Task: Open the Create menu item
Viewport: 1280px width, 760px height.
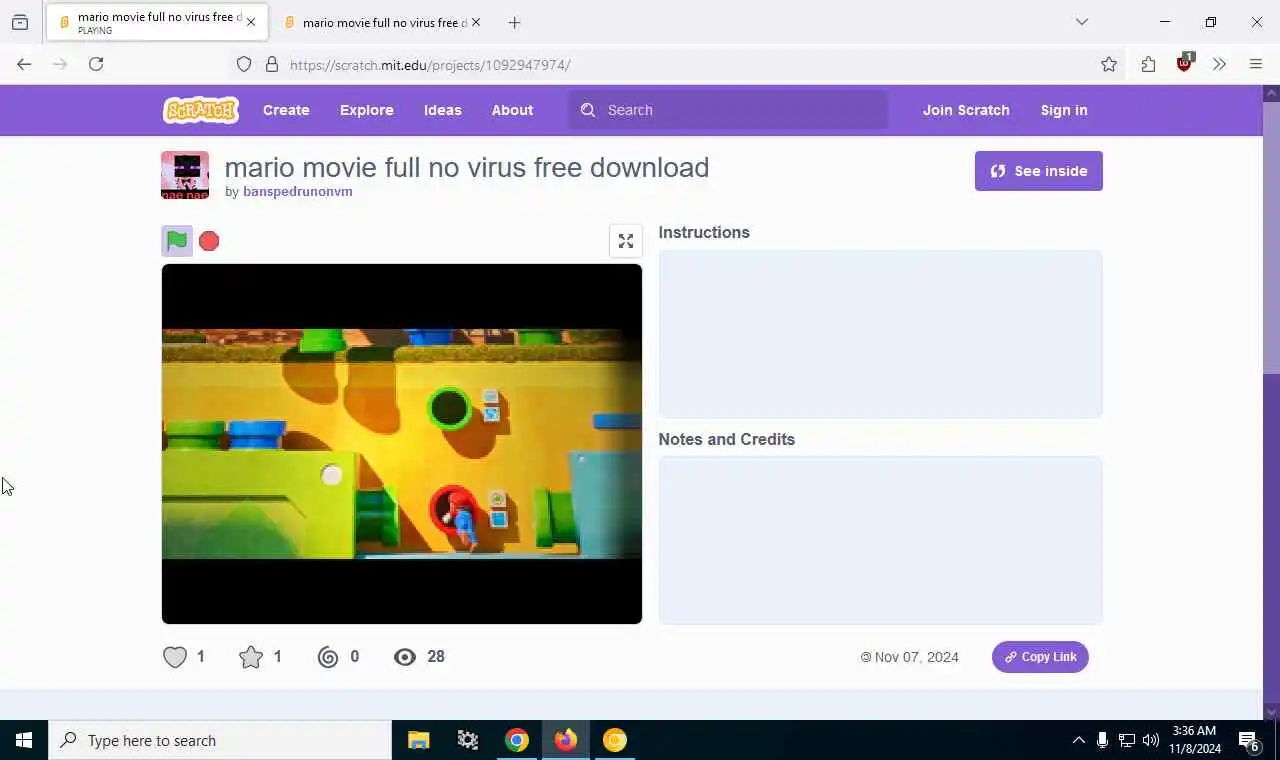Action: coord(286,110)
